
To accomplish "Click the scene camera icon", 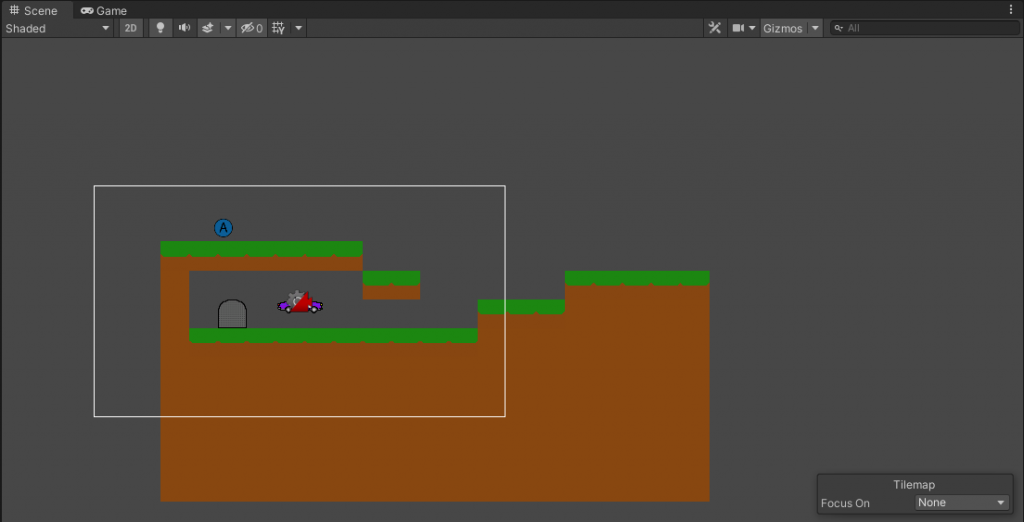I will (x=739, y=28).
